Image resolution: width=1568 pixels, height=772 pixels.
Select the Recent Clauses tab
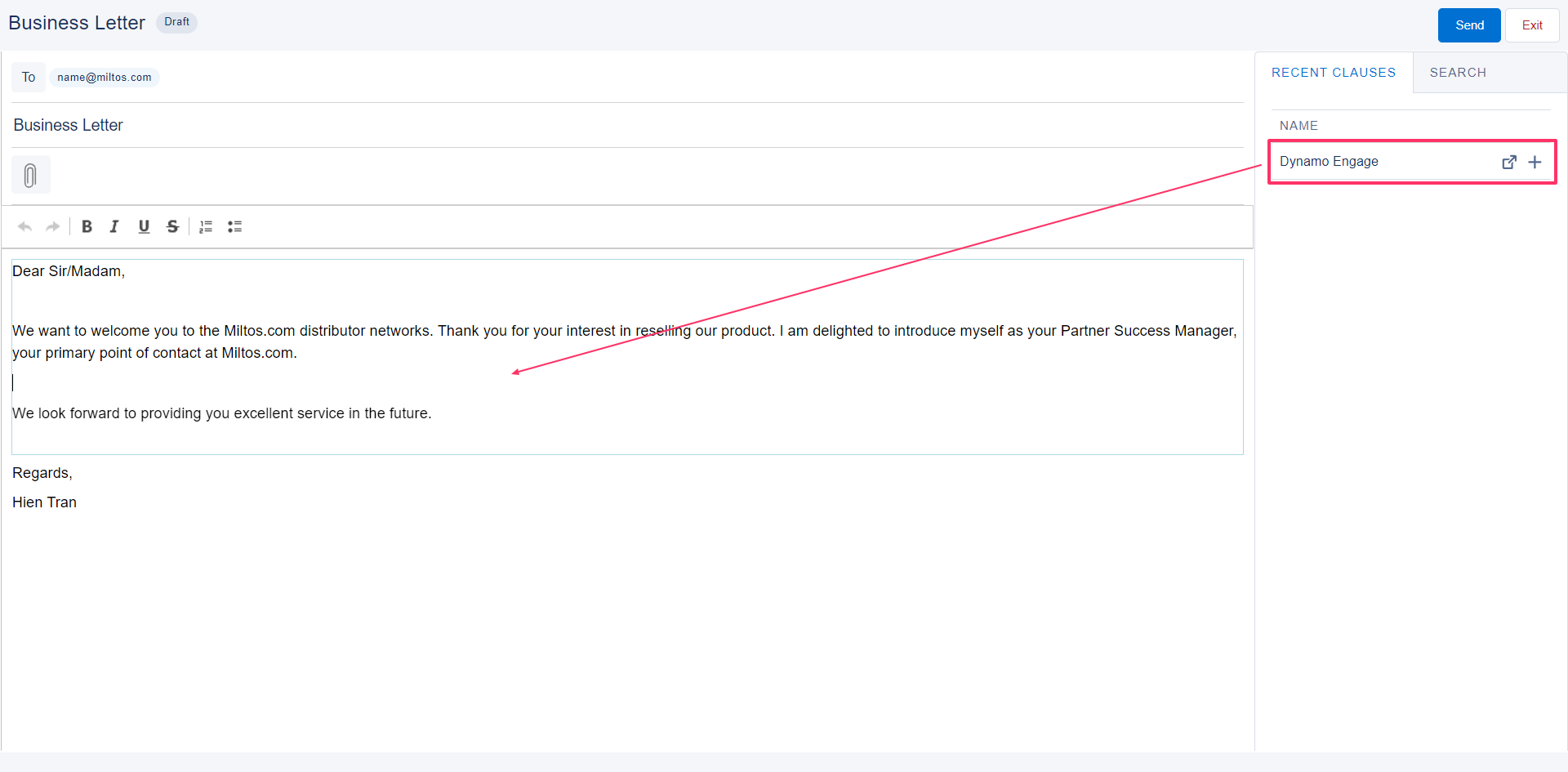pyautogui.click(x=1333, y=73)
